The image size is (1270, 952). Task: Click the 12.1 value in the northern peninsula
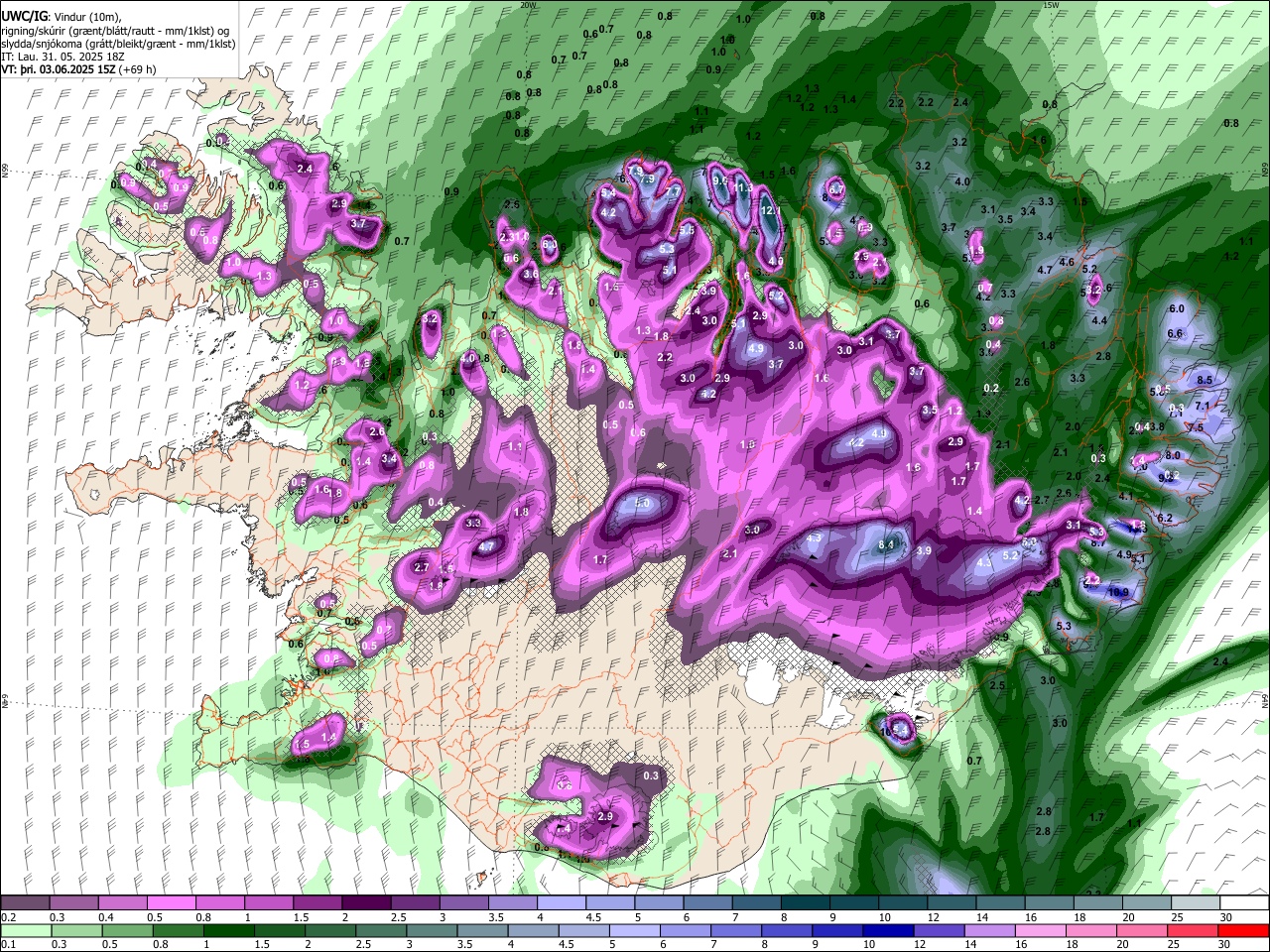coord(771,211)
